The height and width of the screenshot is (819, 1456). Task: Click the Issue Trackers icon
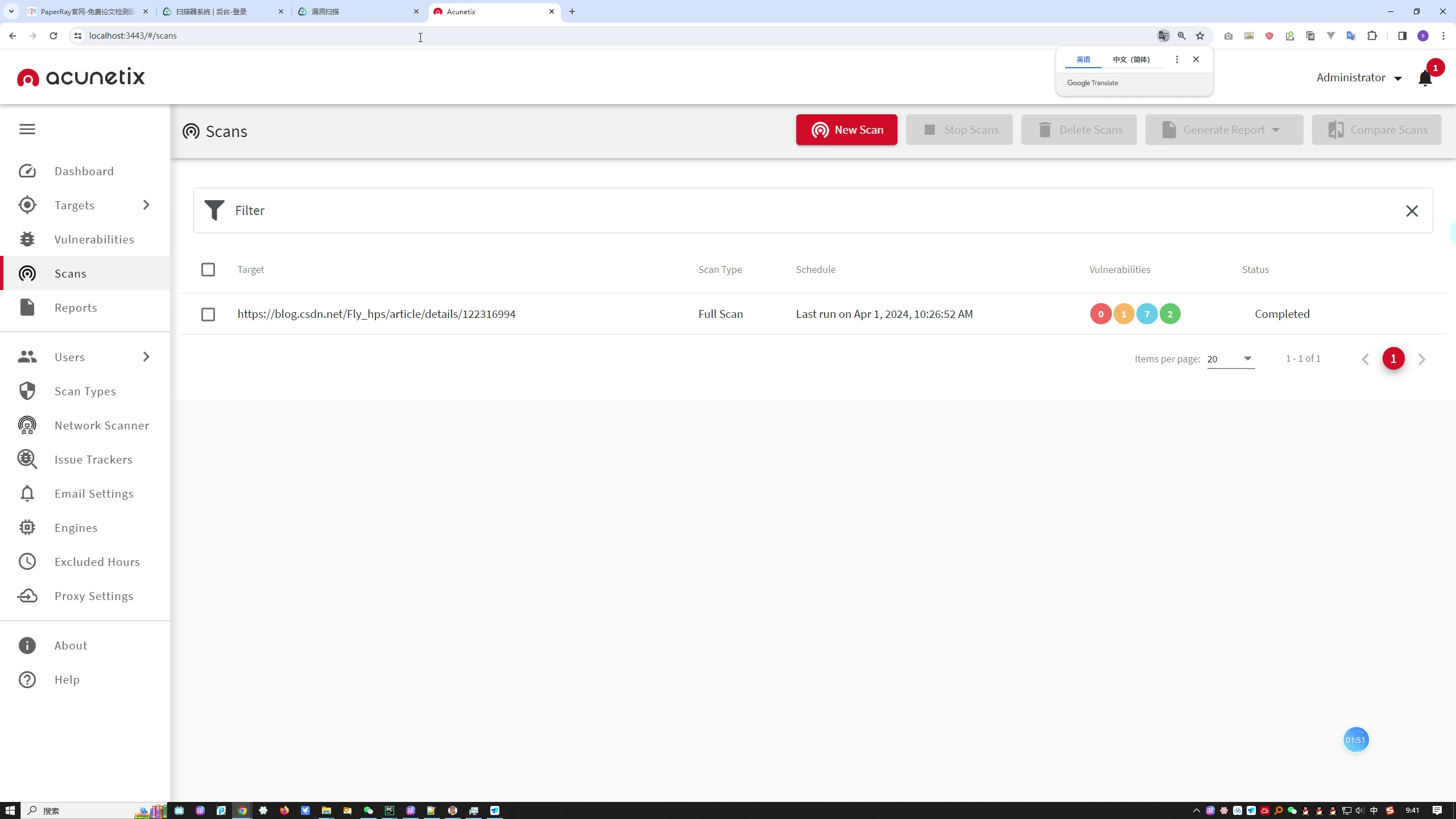click(27, 459)
